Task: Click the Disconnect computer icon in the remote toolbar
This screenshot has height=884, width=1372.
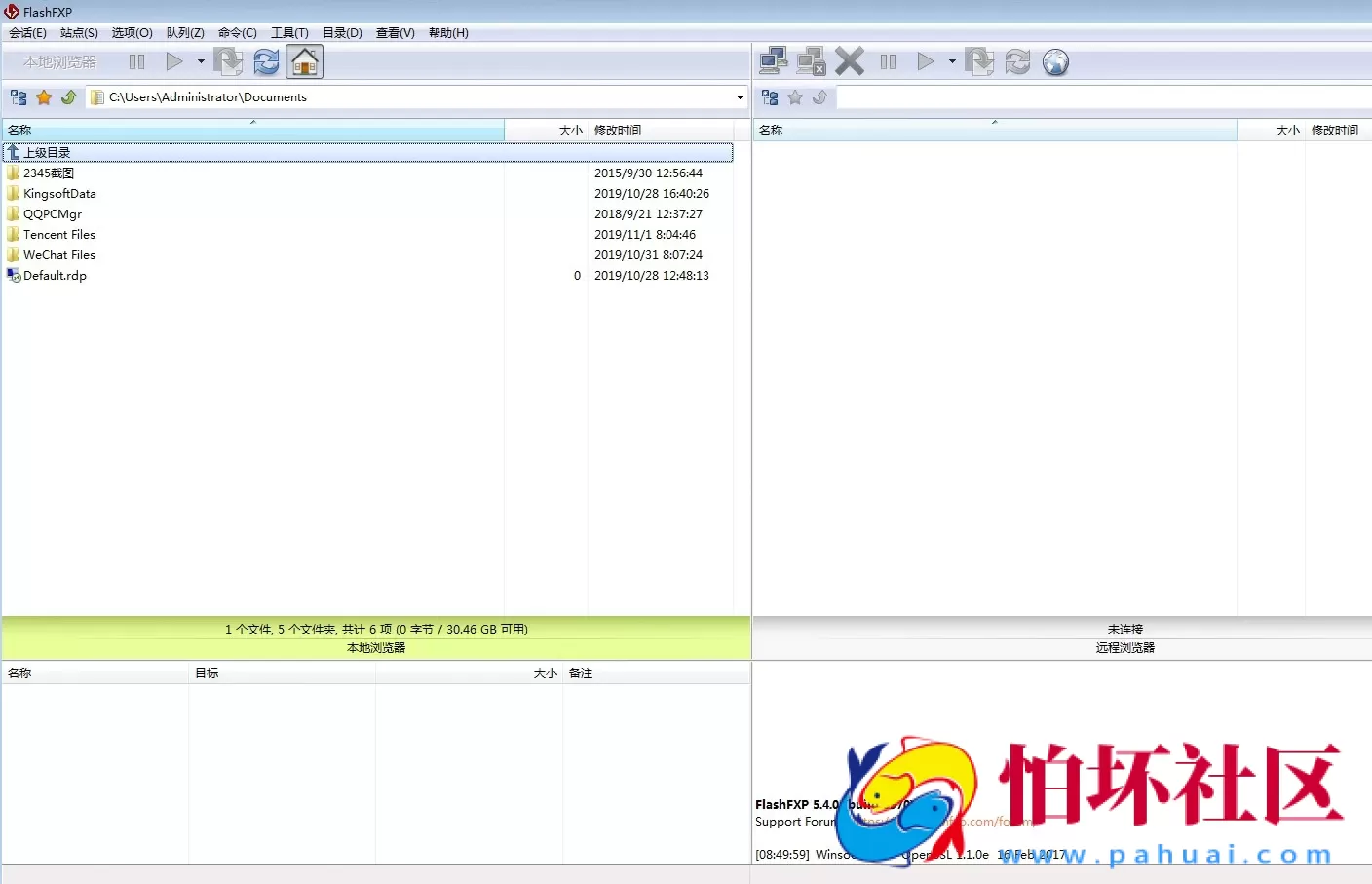Action: [811, 61]
